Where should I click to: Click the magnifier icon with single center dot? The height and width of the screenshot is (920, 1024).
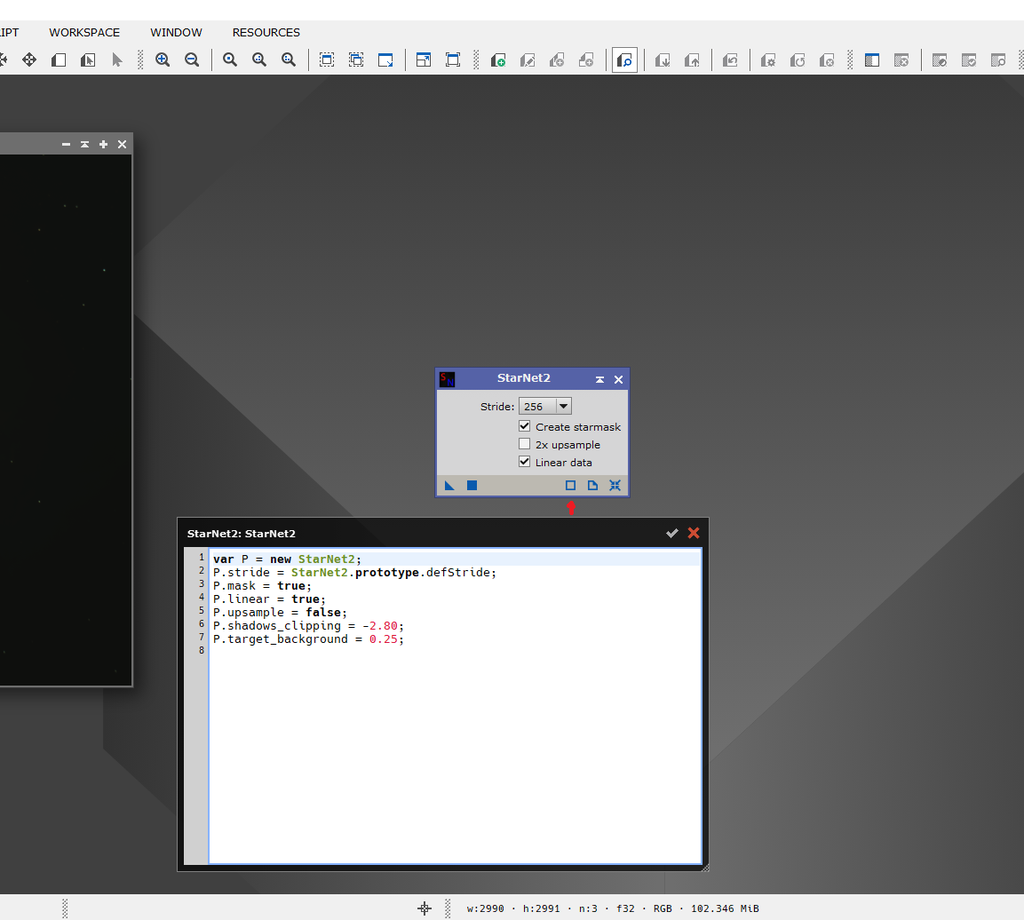pos(230,60)
